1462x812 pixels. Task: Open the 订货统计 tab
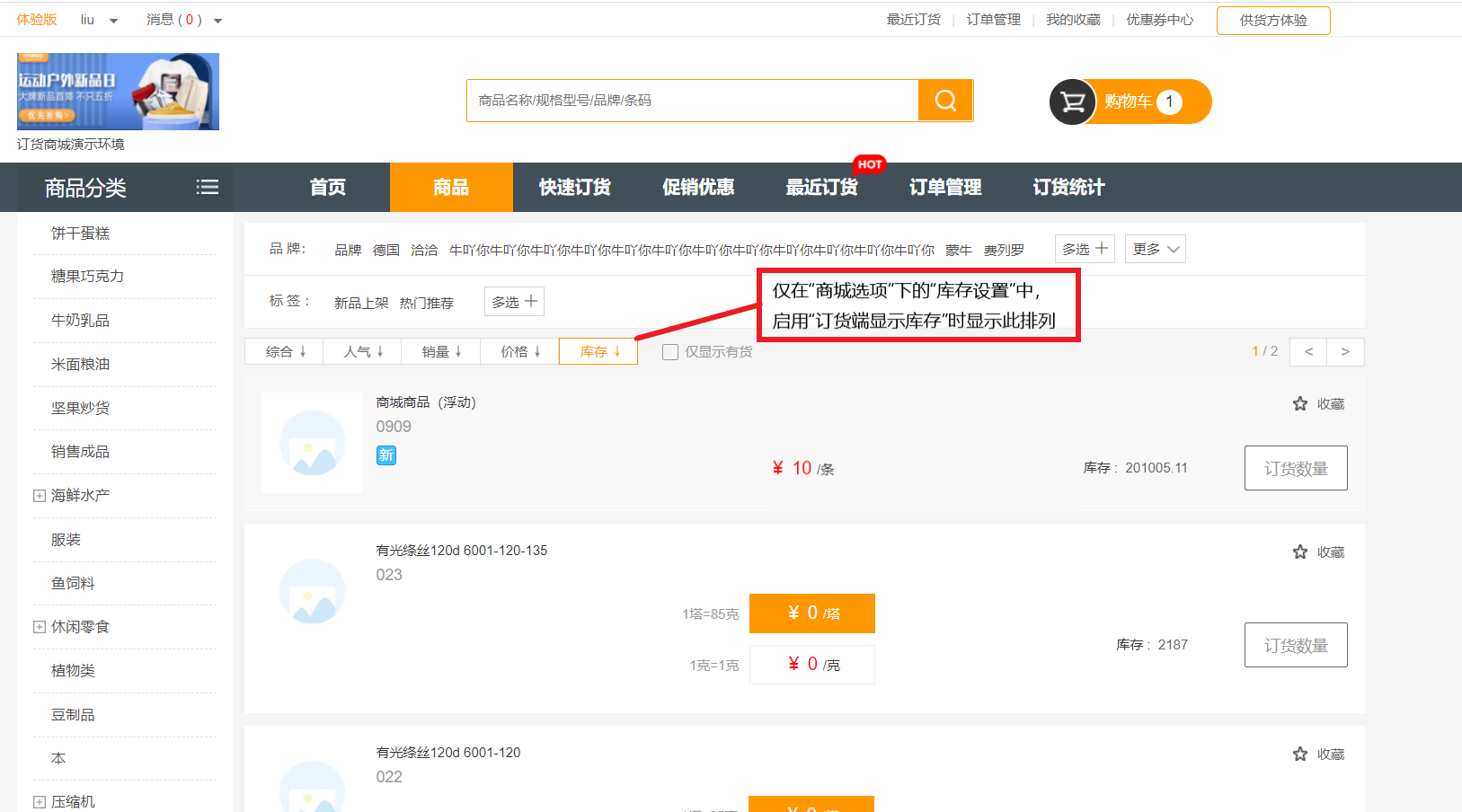point(1068,187)
